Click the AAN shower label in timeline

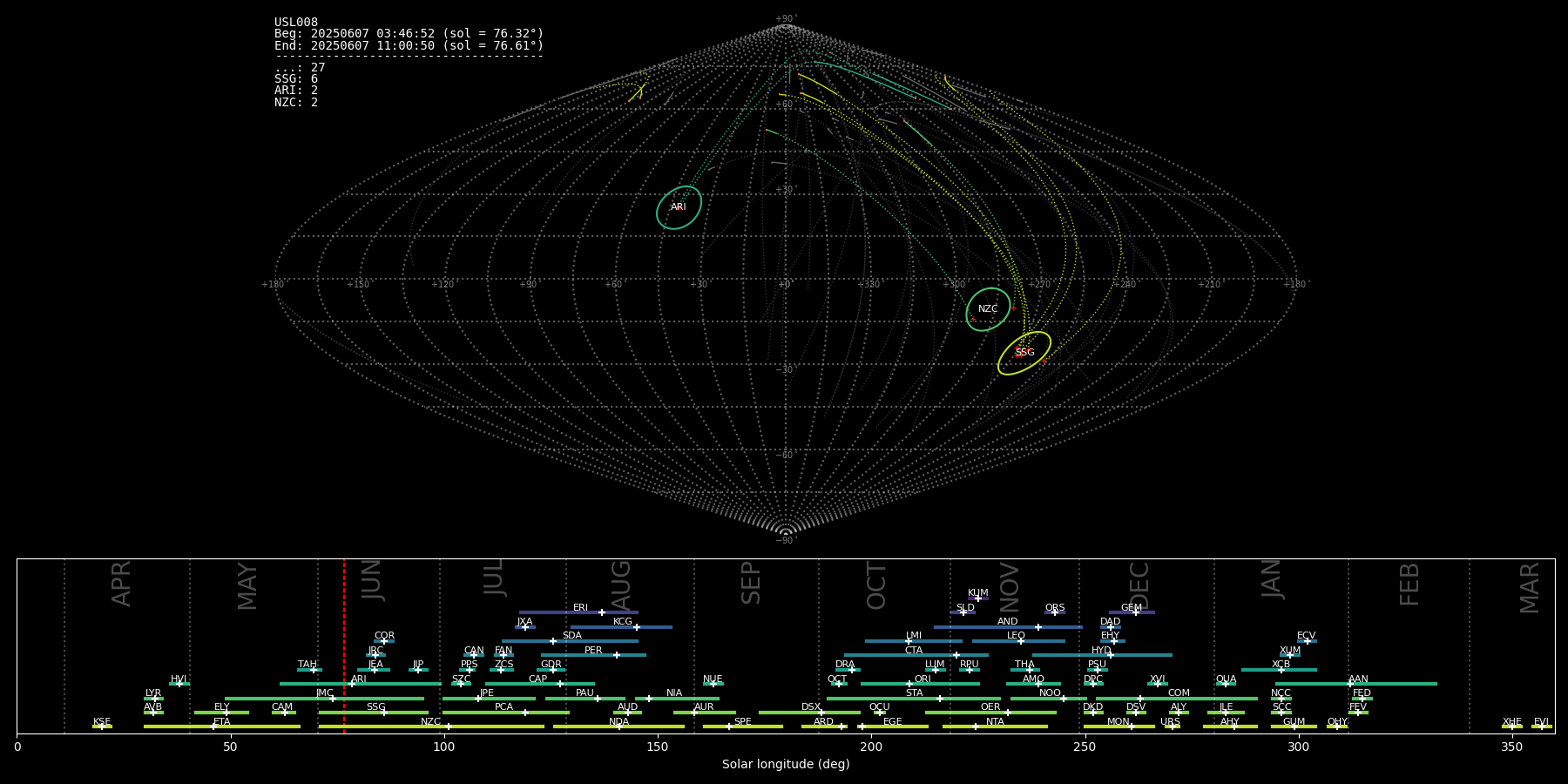(1358, 679)
